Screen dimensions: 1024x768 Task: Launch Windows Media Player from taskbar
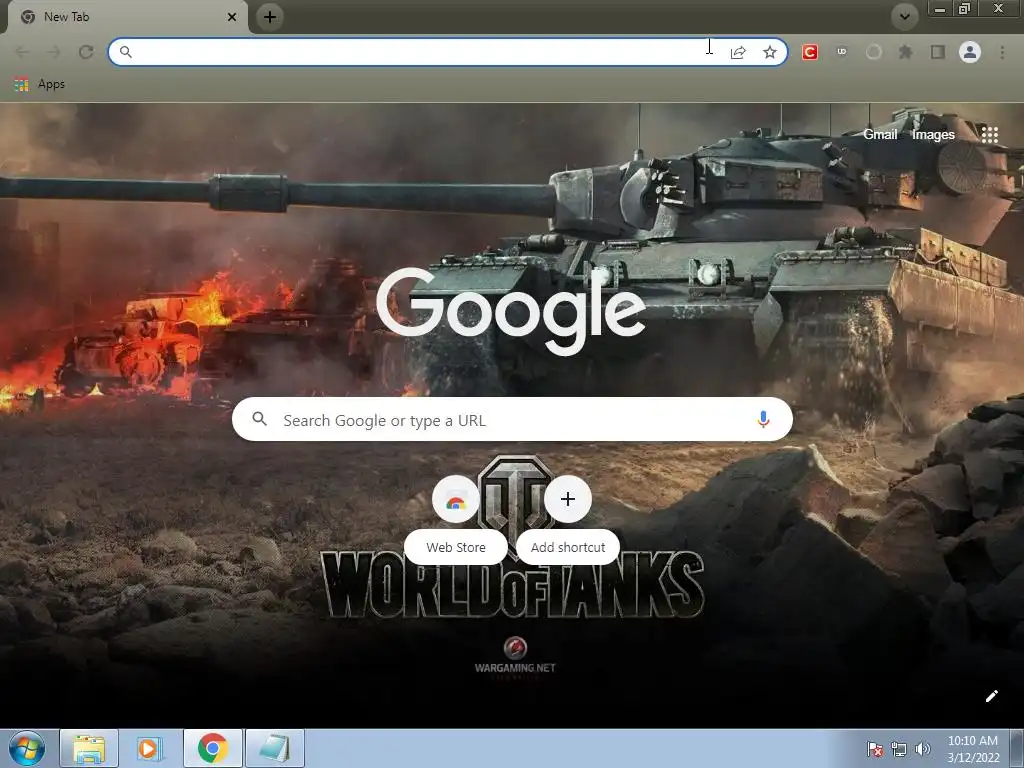(x=150, y=748)
